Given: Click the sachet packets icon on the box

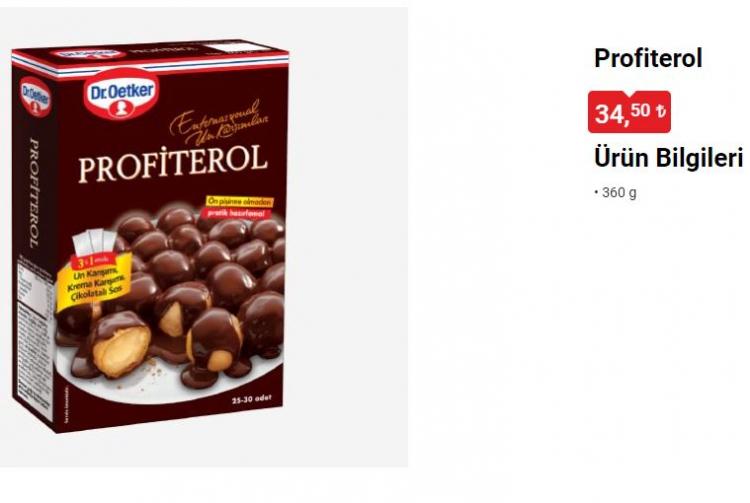Looking at the screenshot, I should click(x=93, y=243).
